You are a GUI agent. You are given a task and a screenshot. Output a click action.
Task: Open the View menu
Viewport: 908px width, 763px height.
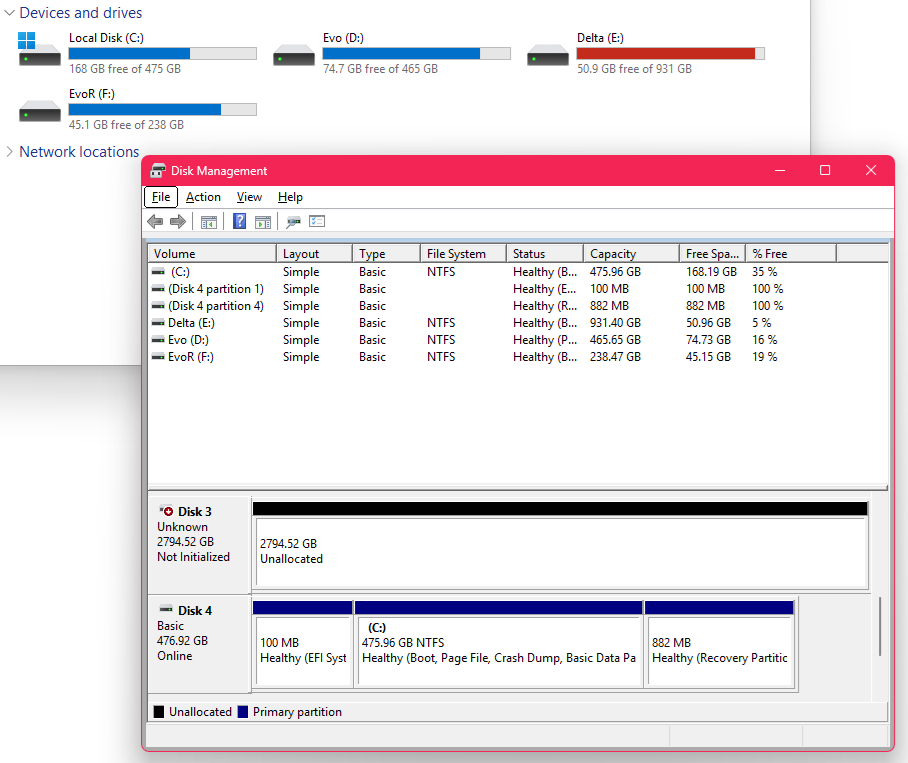click(250, 197)
